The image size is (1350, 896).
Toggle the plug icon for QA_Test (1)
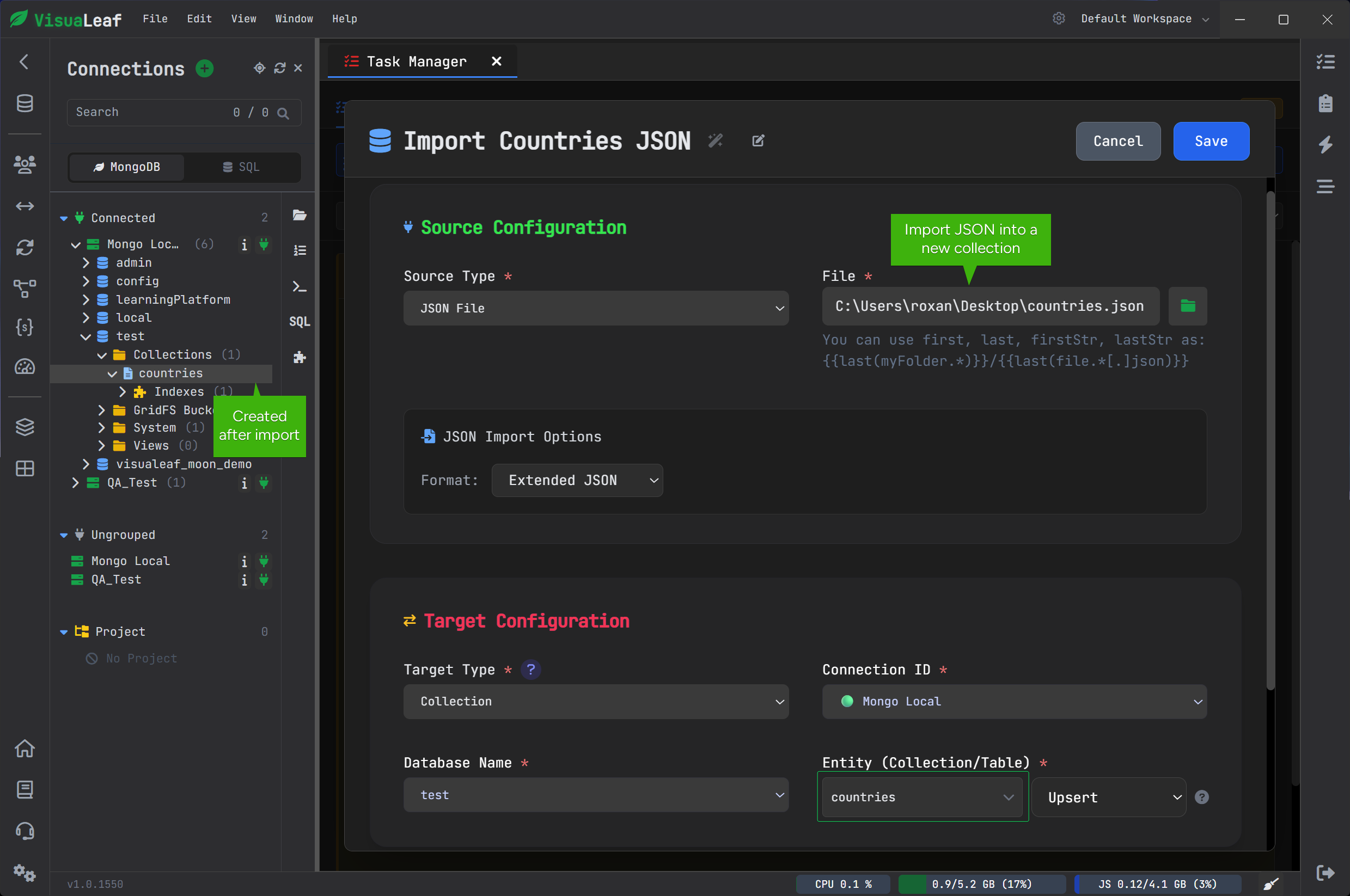(x=264, y=483)
